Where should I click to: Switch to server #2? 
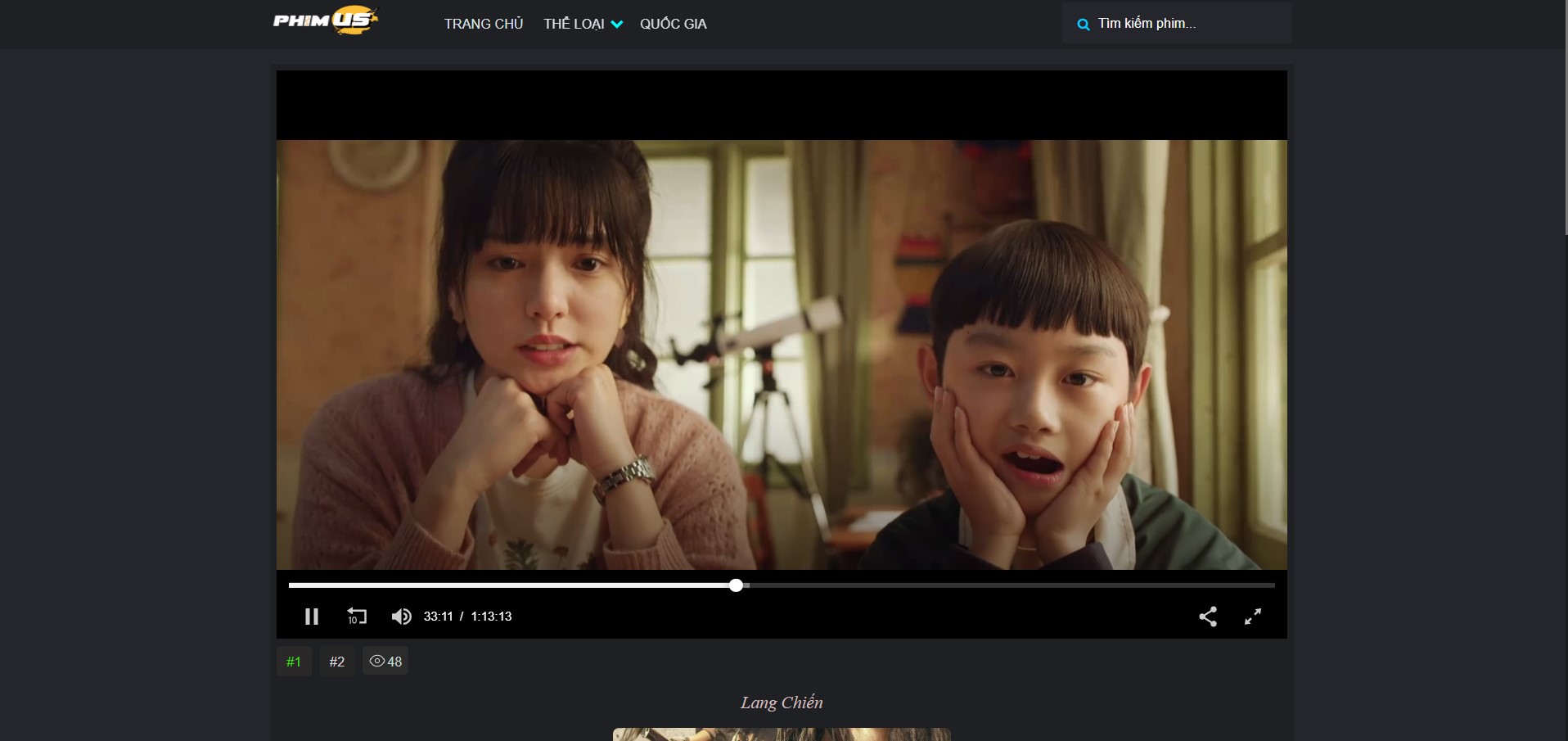coord(336,662)
